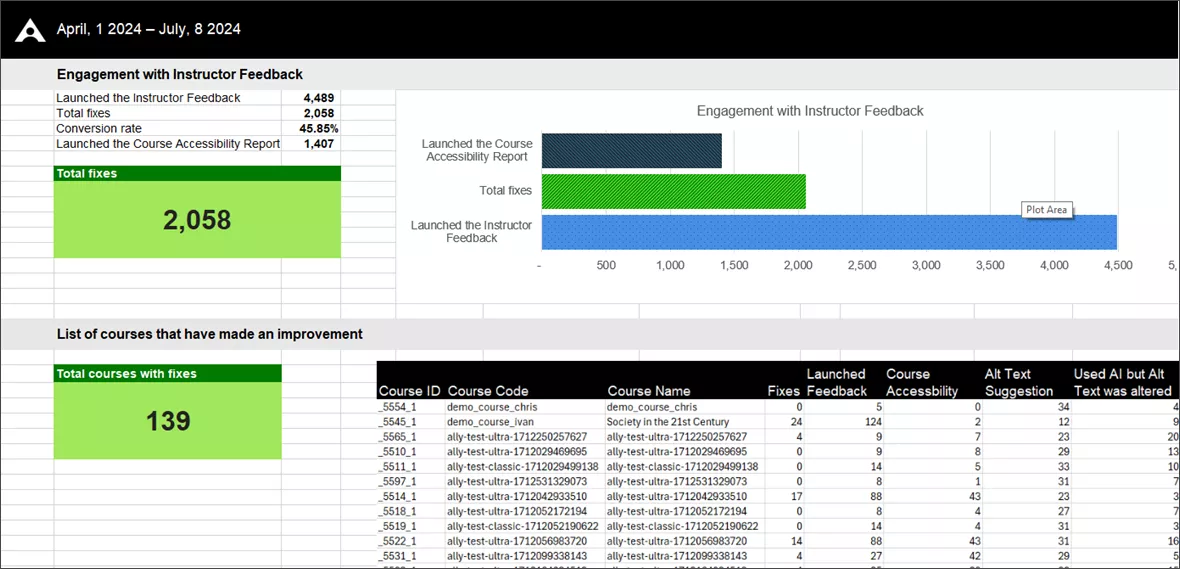Click the Course Code column header

click(x=488, y=391)
